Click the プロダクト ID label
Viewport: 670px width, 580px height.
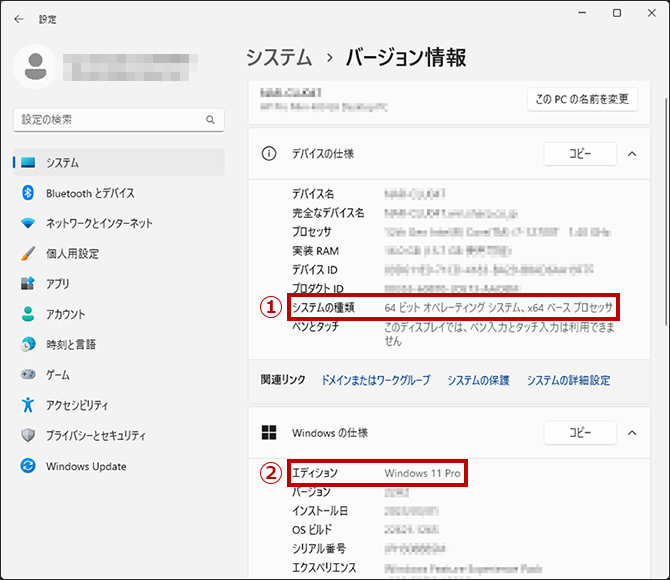tap(318, 289)
